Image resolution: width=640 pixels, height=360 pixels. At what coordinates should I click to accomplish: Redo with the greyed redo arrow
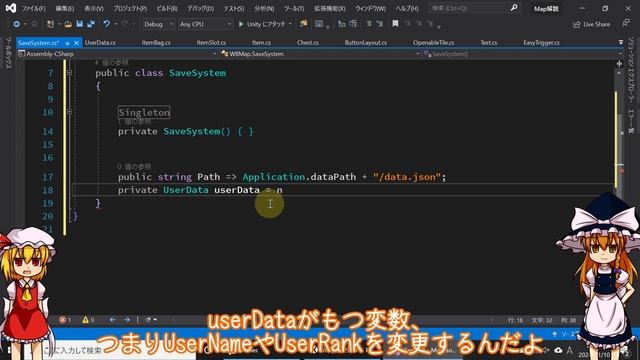(x=125, y=24)
